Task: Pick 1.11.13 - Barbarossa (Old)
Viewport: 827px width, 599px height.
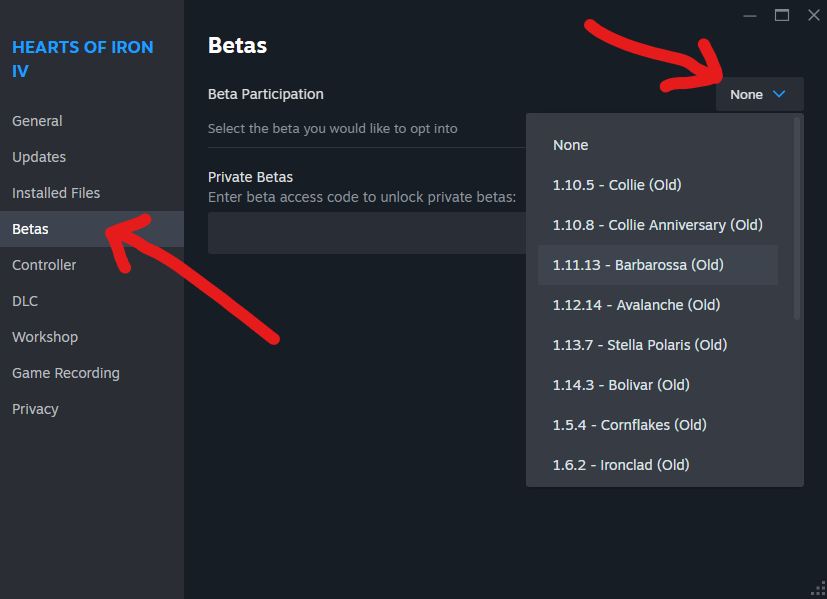Action: click(638, 265)
